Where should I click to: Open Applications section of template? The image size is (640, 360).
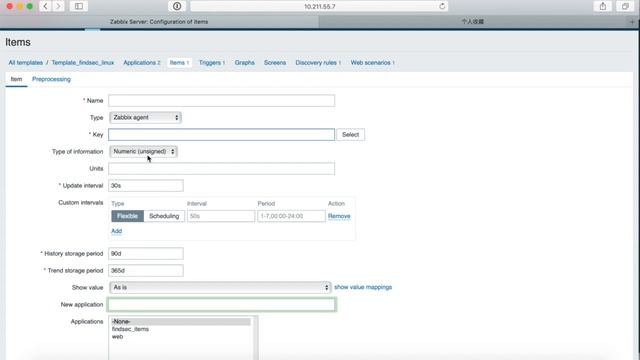pyautogui.click(x=142, y=62)
